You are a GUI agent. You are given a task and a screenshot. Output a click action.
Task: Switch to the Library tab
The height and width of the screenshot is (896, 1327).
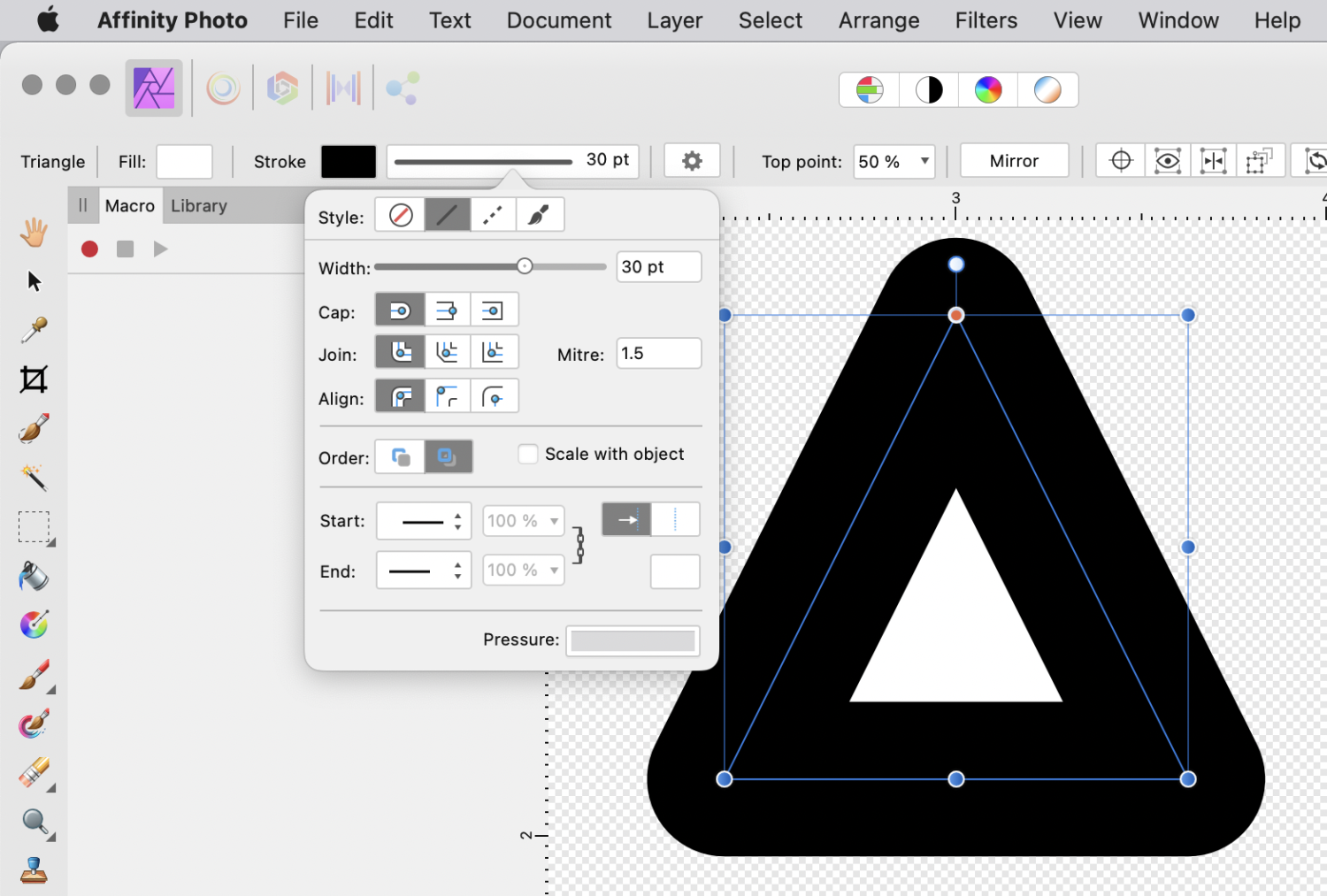(198, 205)
